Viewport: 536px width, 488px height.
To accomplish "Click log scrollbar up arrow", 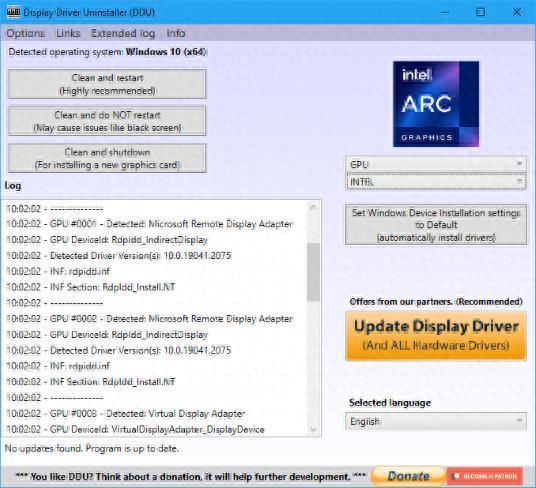I will pos(313,207).
